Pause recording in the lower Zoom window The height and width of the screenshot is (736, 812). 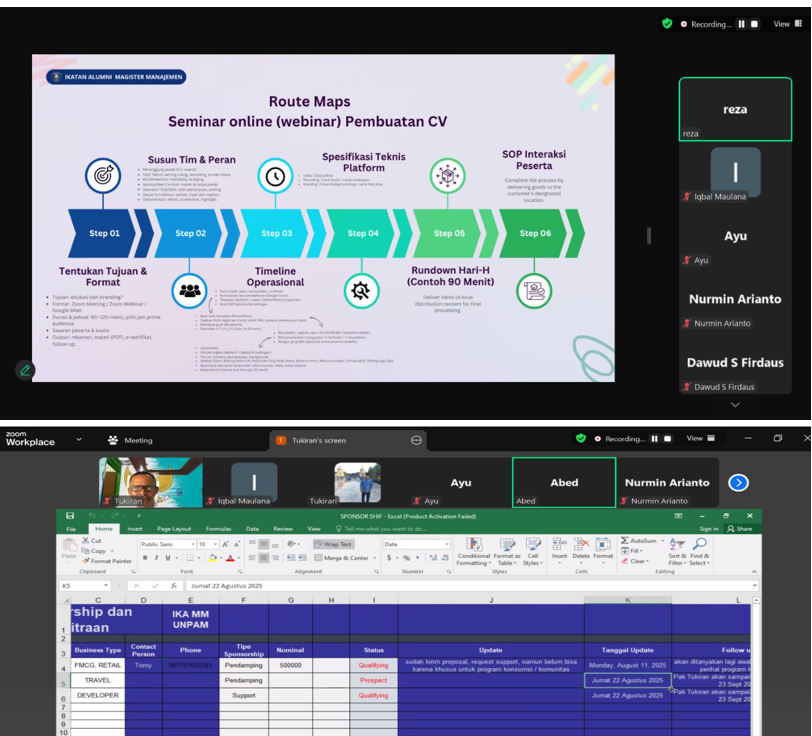[655, 439]
